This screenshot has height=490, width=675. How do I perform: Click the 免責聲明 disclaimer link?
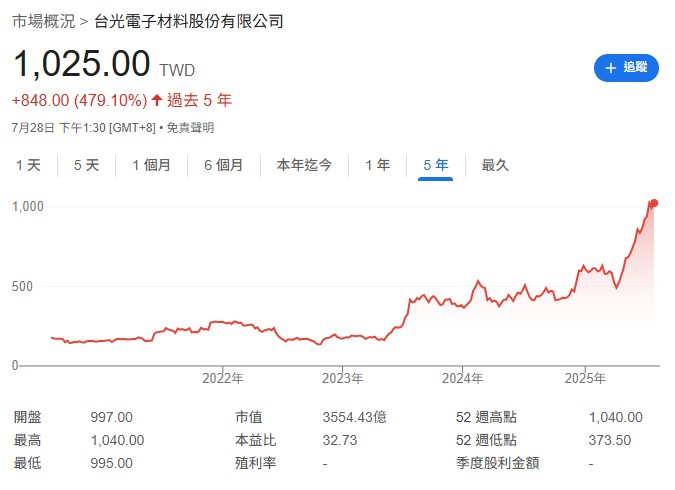[x=190, y=128]
